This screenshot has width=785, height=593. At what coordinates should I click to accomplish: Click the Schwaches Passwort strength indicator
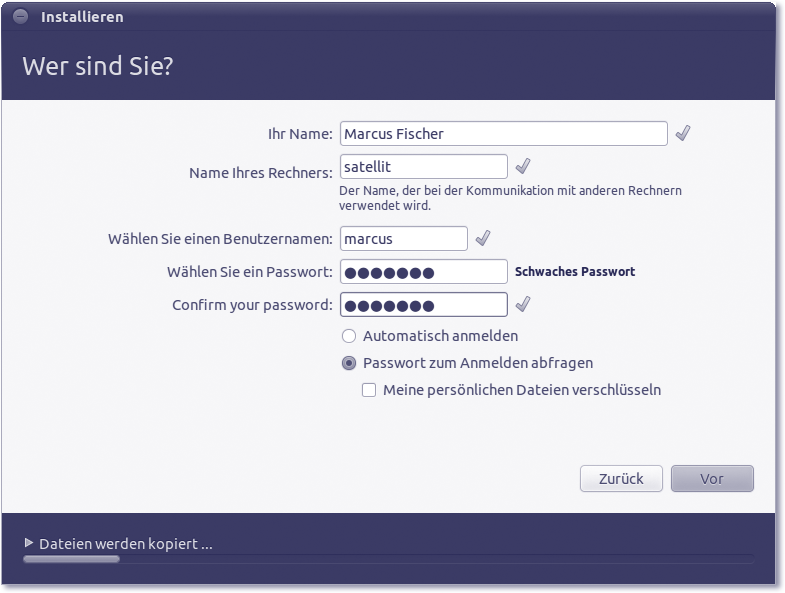pos(574,272)
